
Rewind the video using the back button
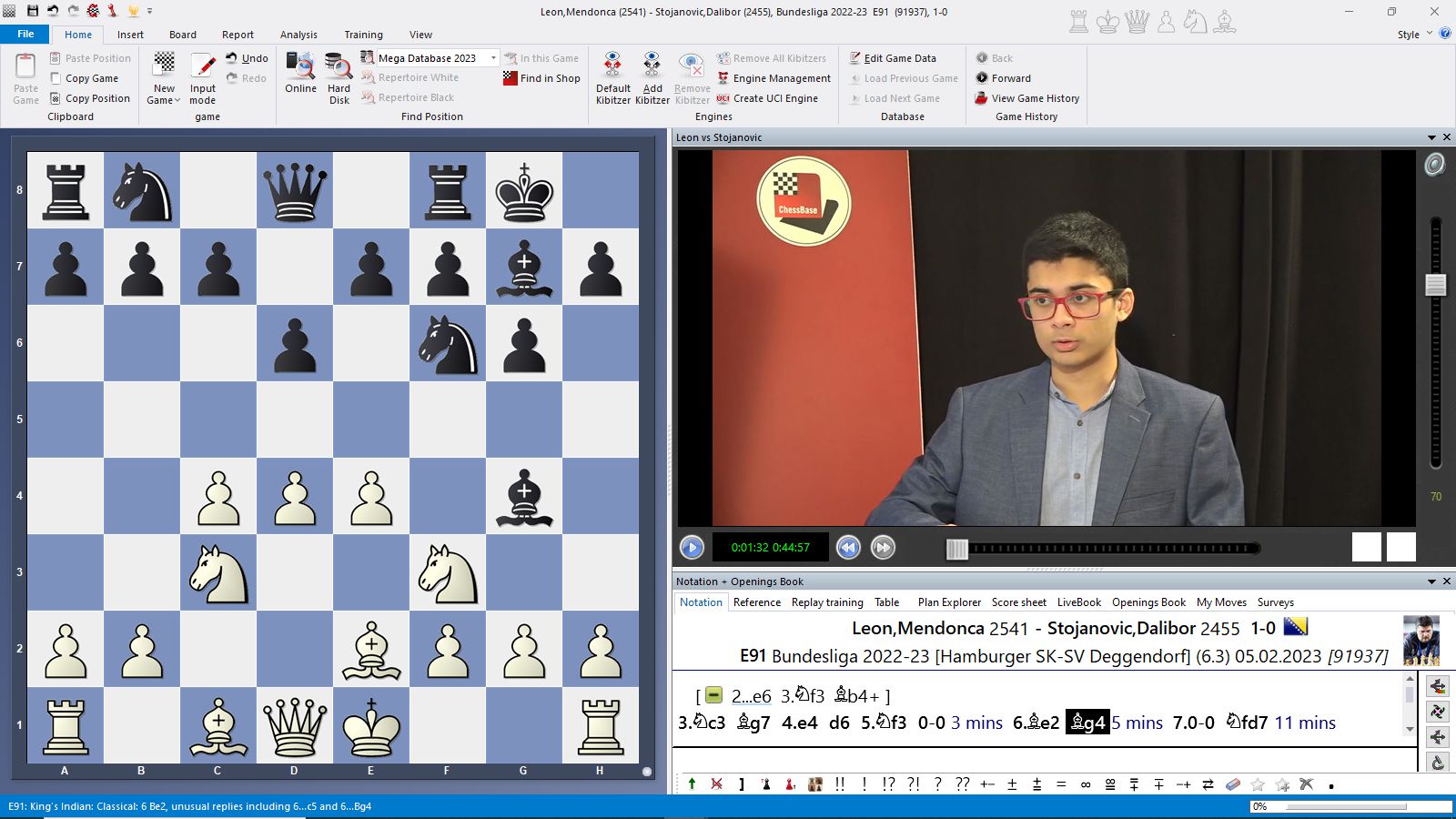848,548
